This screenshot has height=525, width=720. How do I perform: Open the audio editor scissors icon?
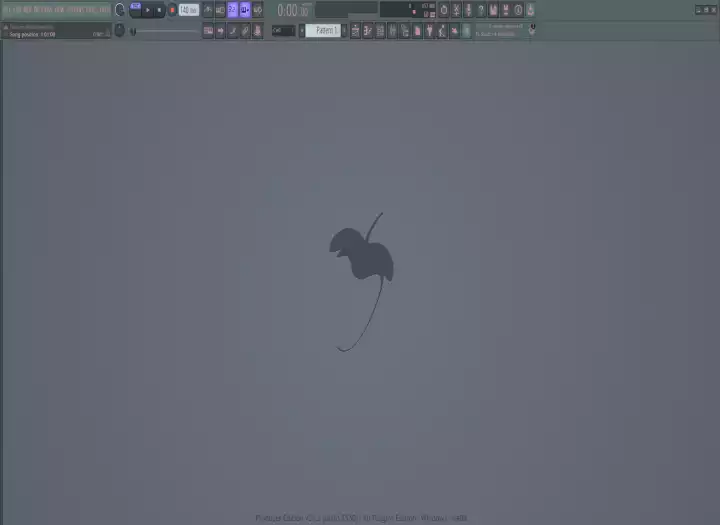coord(456,10)
